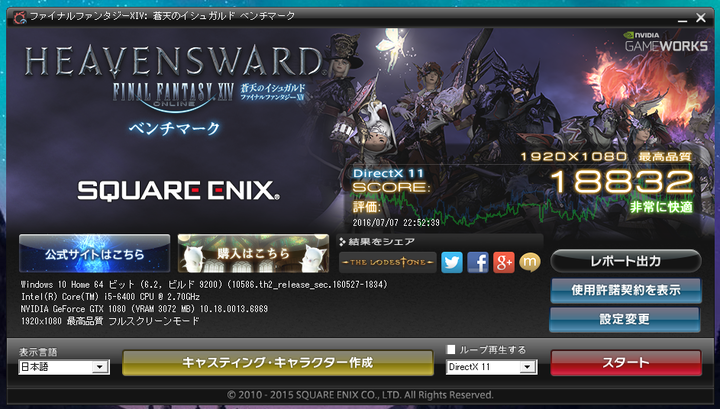The width and height of the screenshot is (720, 409).
Task: Open the DirectX 11 version dropdown
Action: 491,367
